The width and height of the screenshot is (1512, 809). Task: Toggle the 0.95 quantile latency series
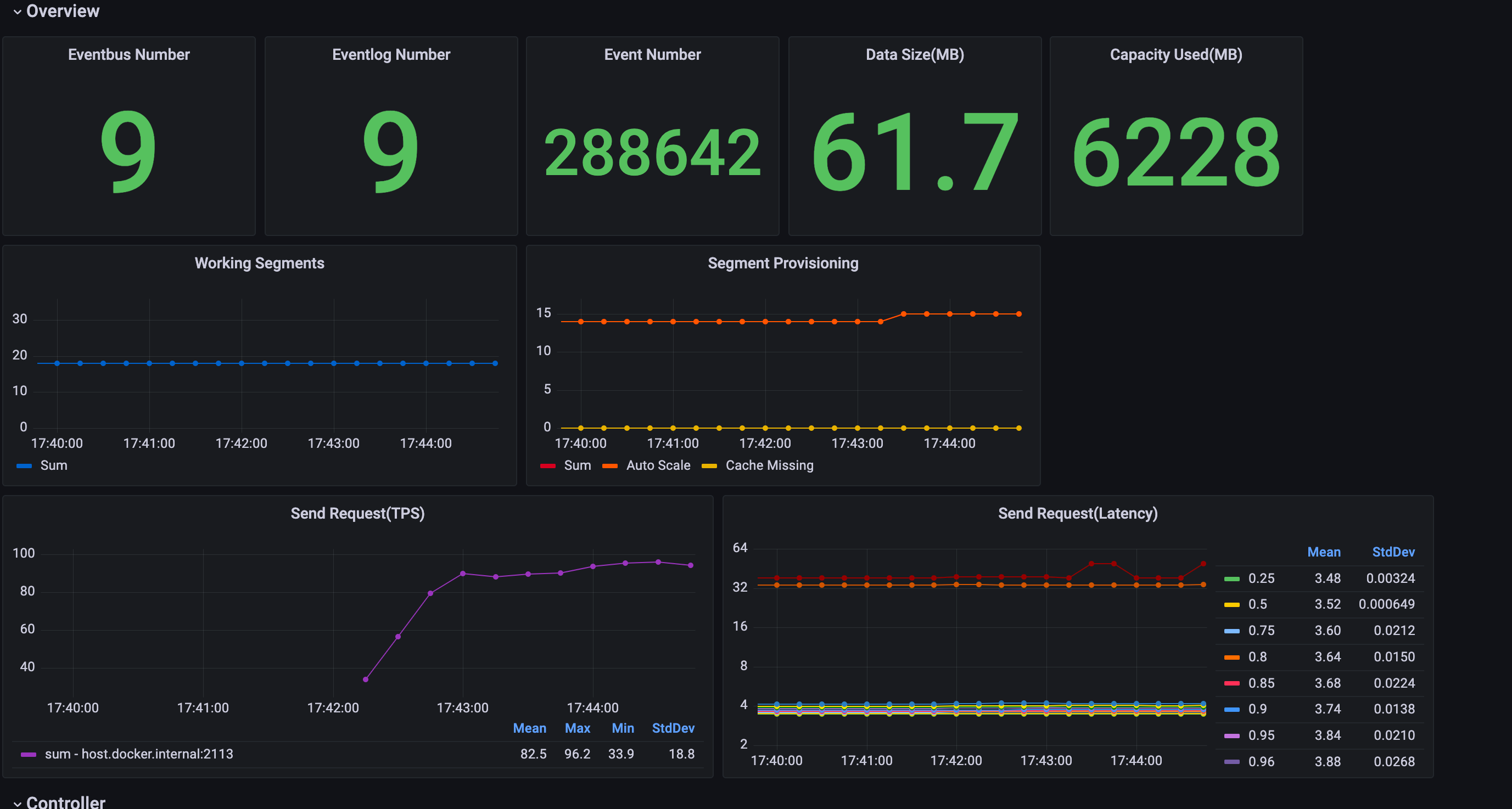tap(1261, 735)
